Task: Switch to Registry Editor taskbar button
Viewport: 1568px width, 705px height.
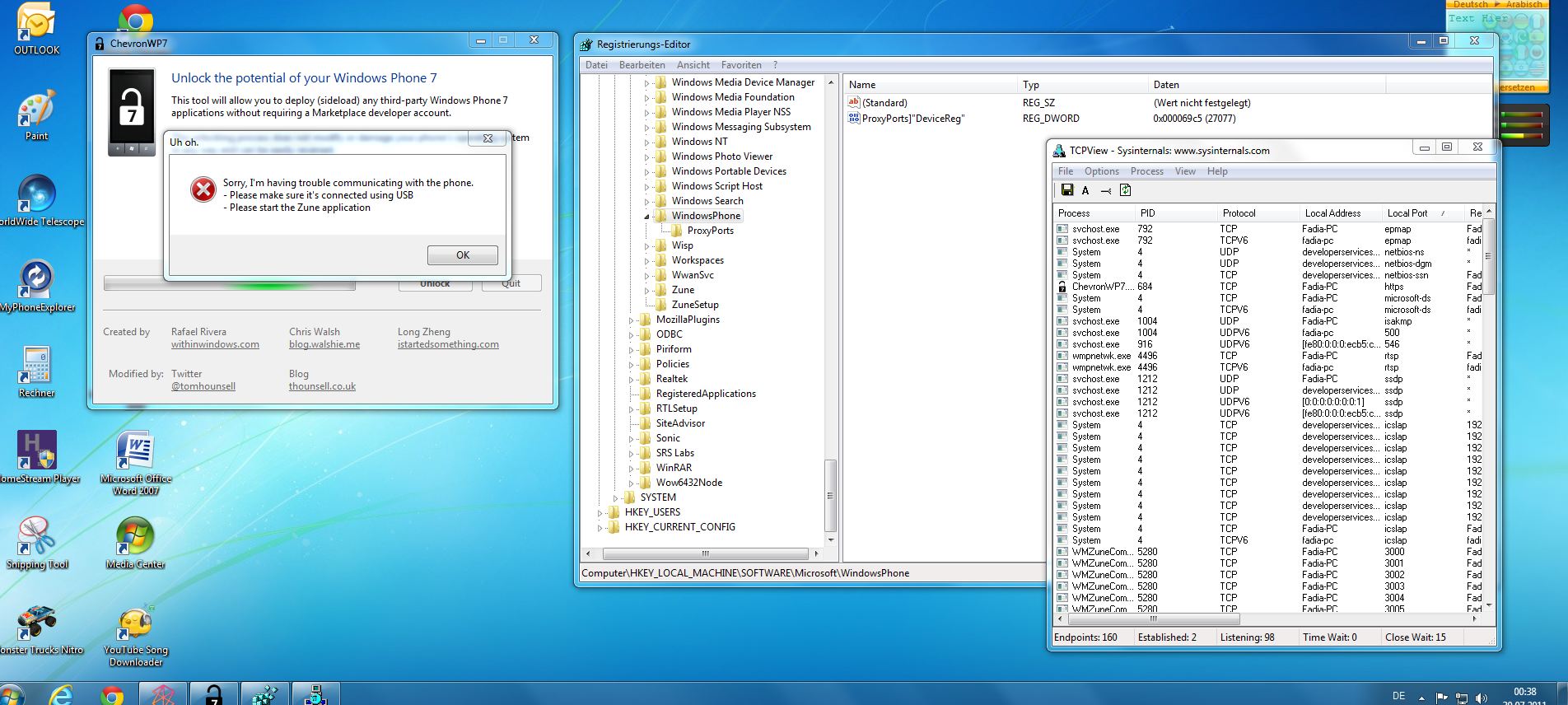Action: [265, 693]
